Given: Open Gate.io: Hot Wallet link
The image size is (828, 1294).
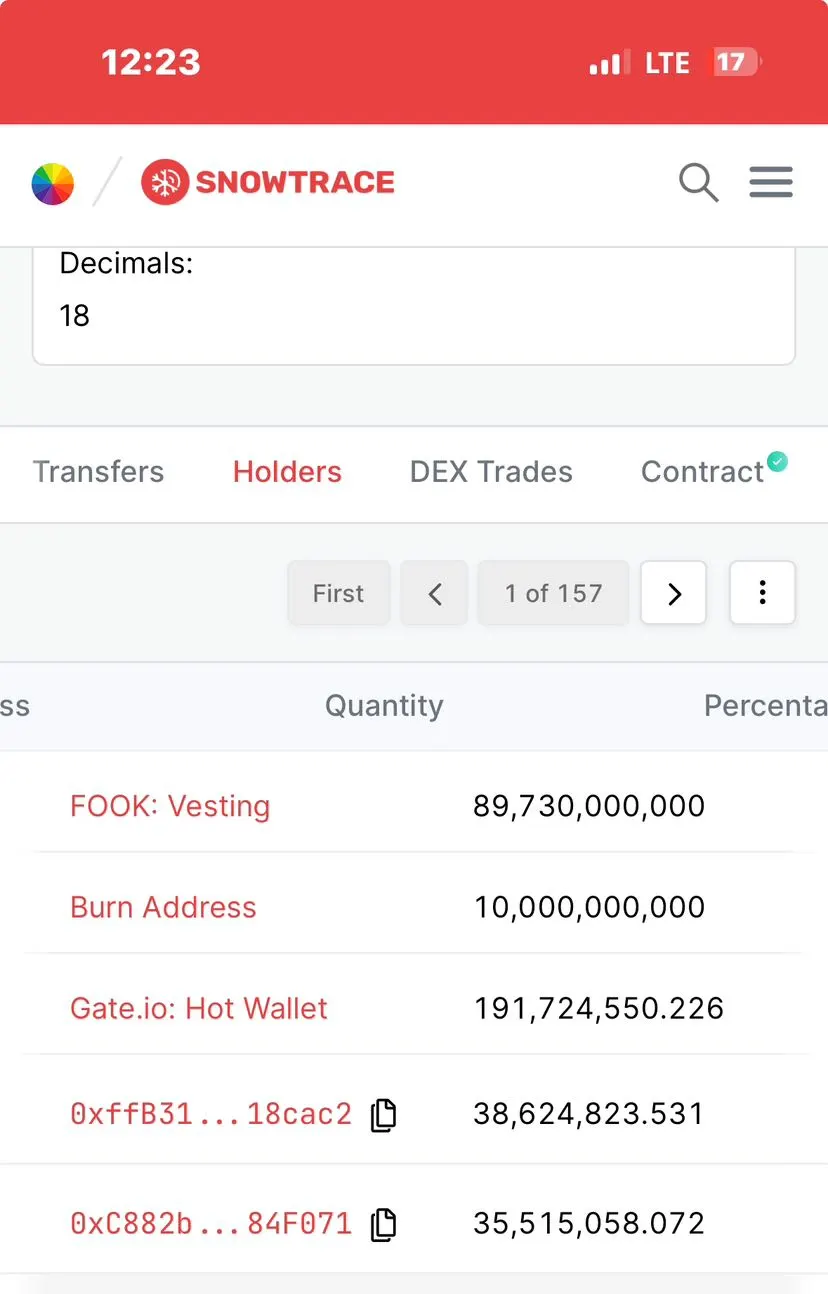Looking at the screenshot, I should (x=199, y=1008).
